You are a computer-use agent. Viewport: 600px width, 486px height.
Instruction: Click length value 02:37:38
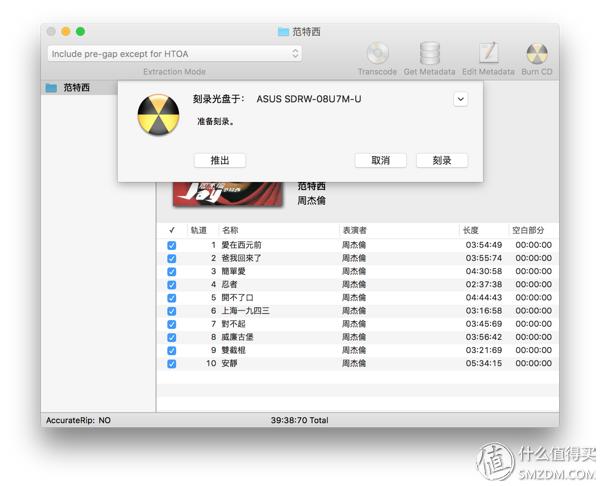tap(484, 284)
